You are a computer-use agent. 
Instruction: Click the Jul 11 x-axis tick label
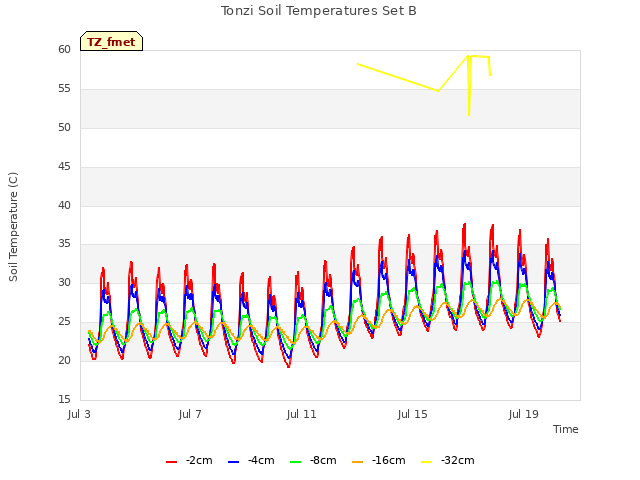pos(302,414)
